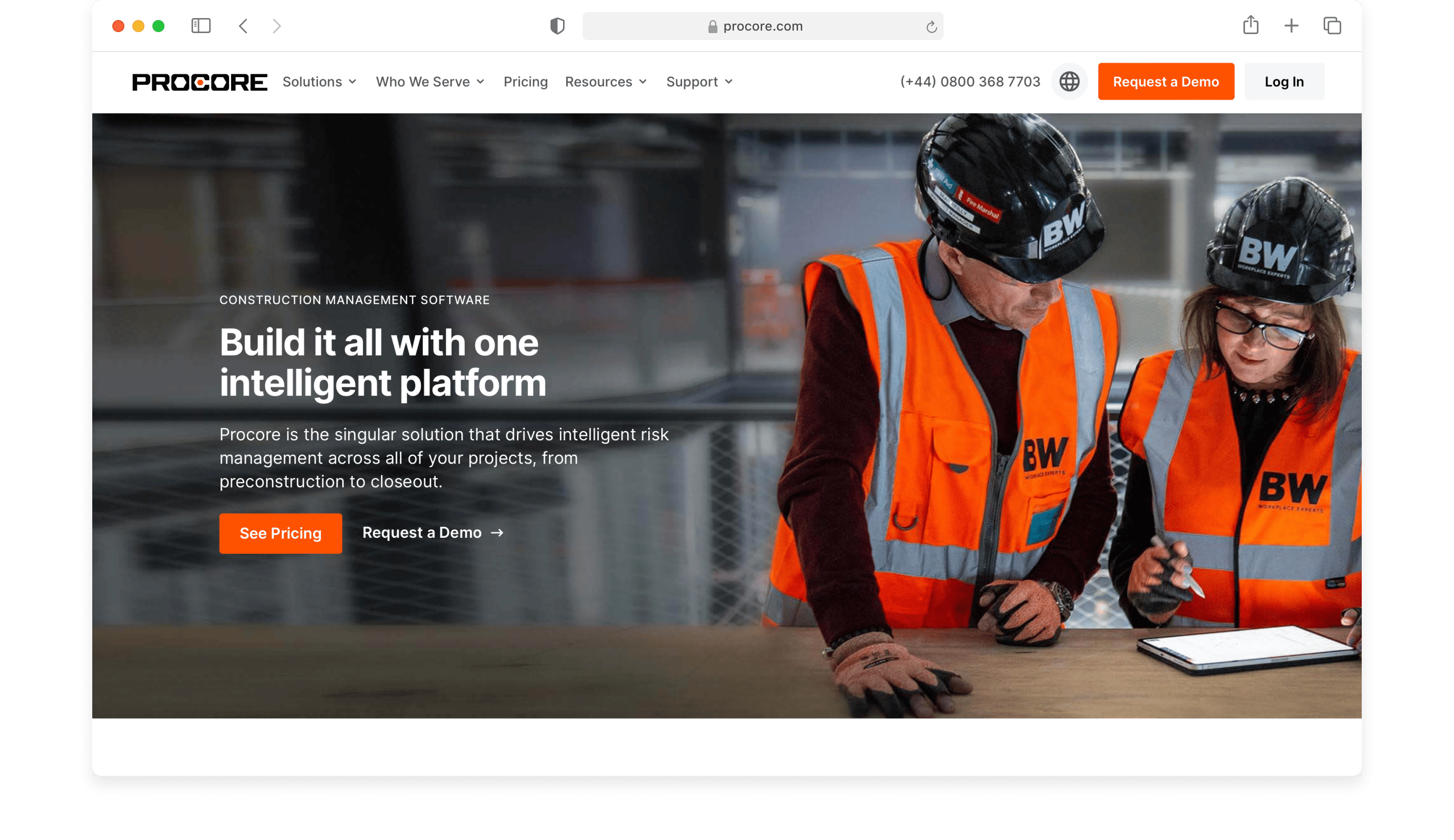Go to the Pricing nav item
Viewport: 1454px width, 840px height.
525,82
